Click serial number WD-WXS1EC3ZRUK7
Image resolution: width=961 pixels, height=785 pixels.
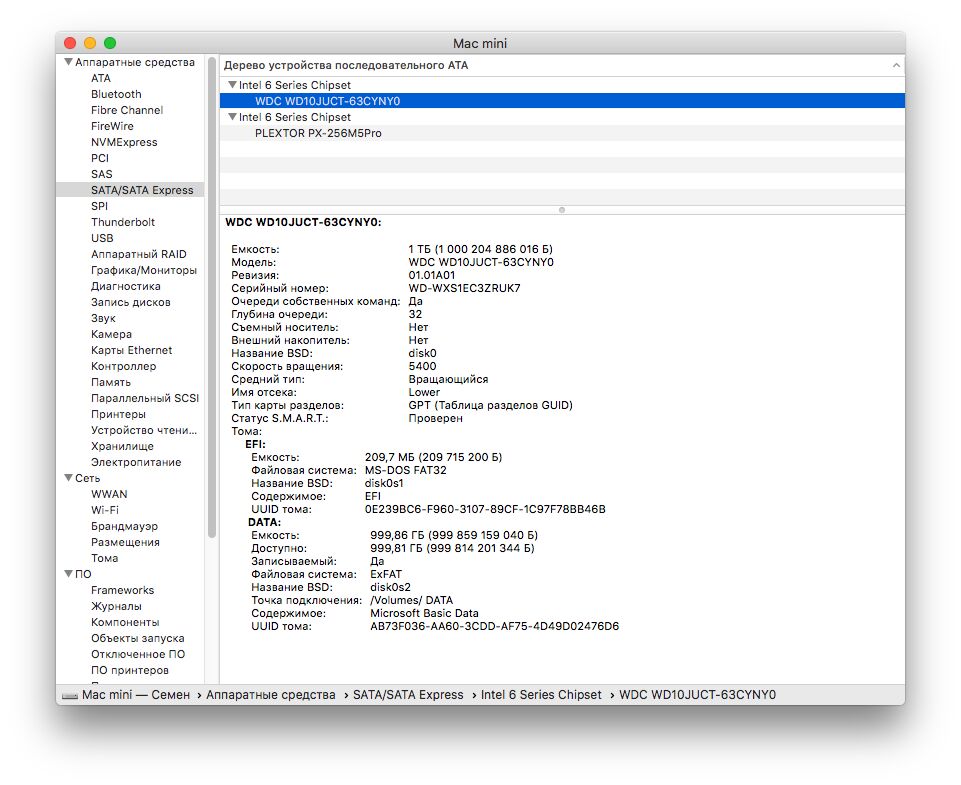(x=465, y=288)
